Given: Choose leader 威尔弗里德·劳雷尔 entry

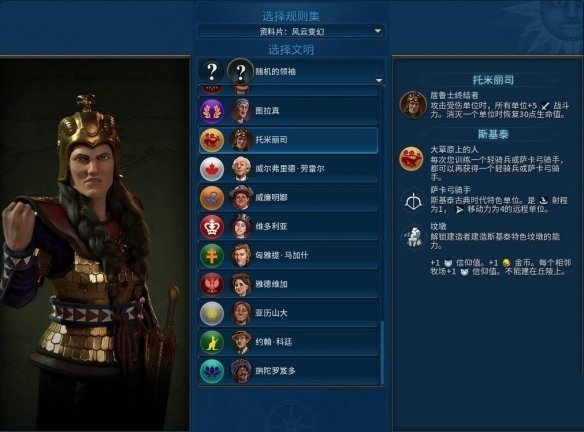Looking at the screenshot, I should [x=289, y=169].
